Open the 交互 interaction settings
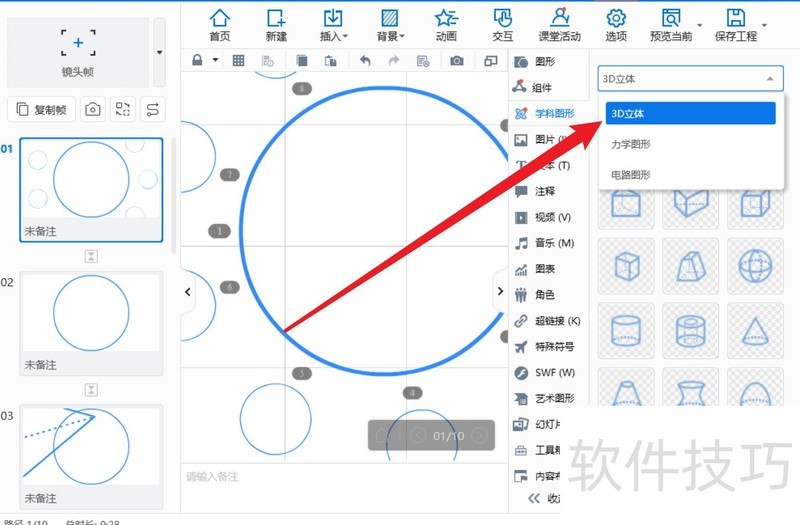Screen dimensions: 800x525 point(503,25)
